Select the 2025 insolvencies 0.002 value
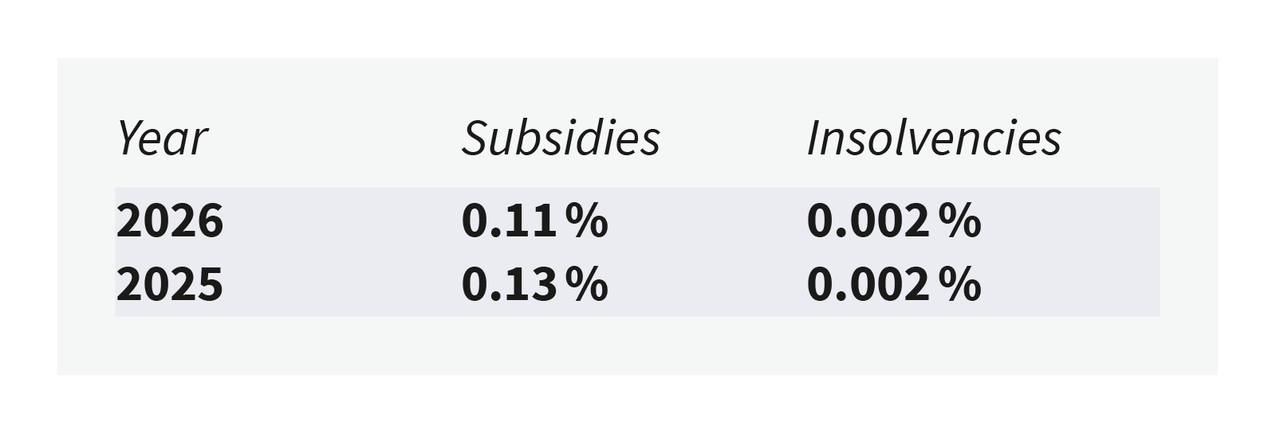 [868, 285]
